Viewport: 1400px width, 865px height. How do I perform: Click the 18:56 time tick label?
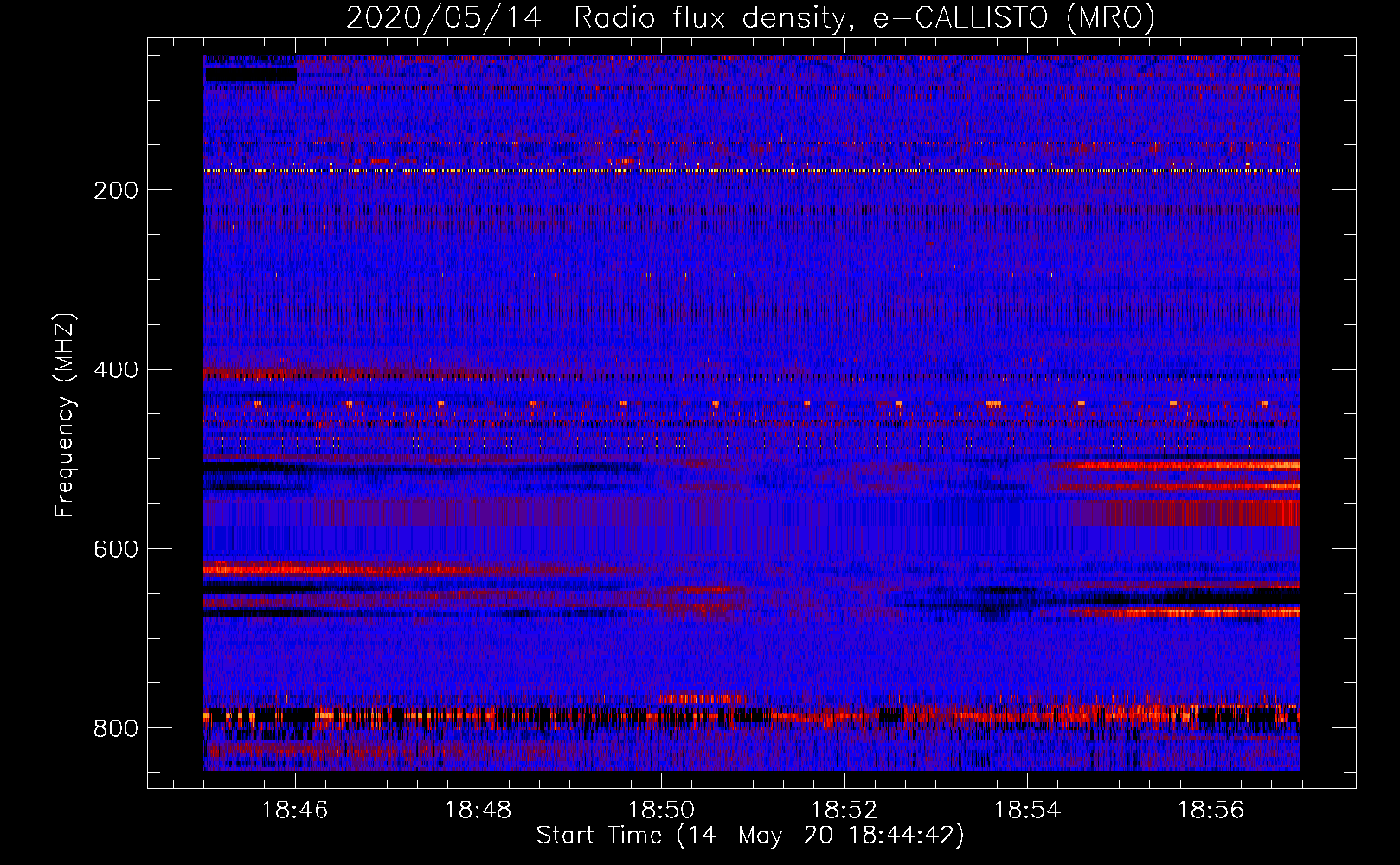point(1211,811)
